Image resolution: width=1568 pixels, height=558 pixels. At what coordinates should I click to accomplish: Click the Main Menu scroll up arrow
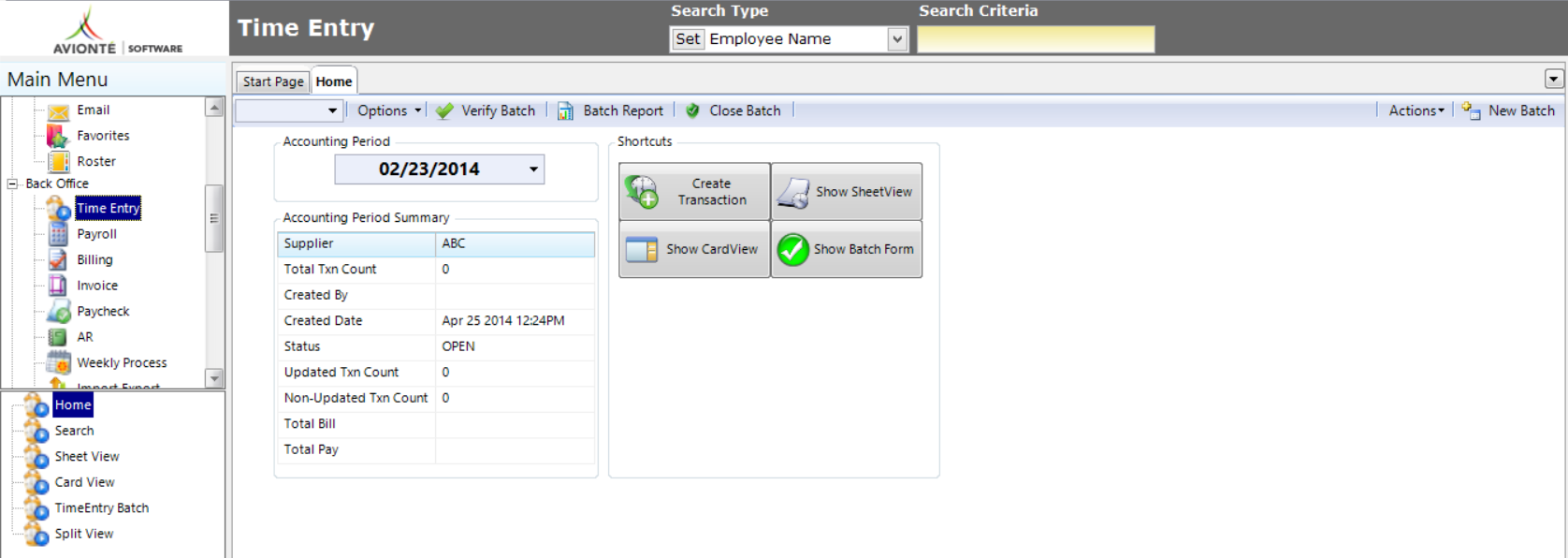coord(214,108)
